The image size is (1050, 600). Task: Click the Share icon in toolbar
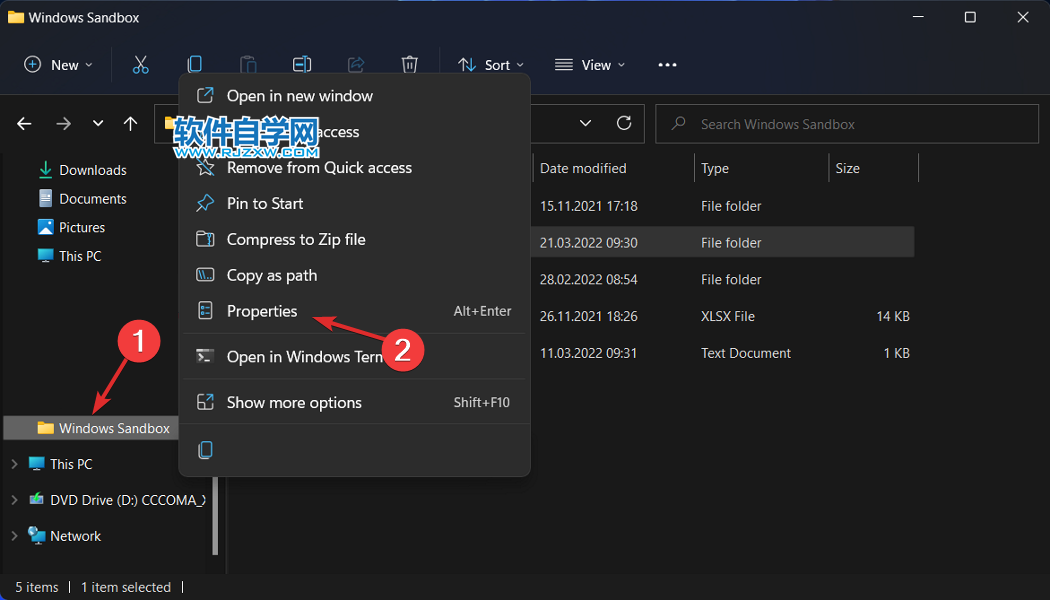pyautogui.click(x=356, y=65)
